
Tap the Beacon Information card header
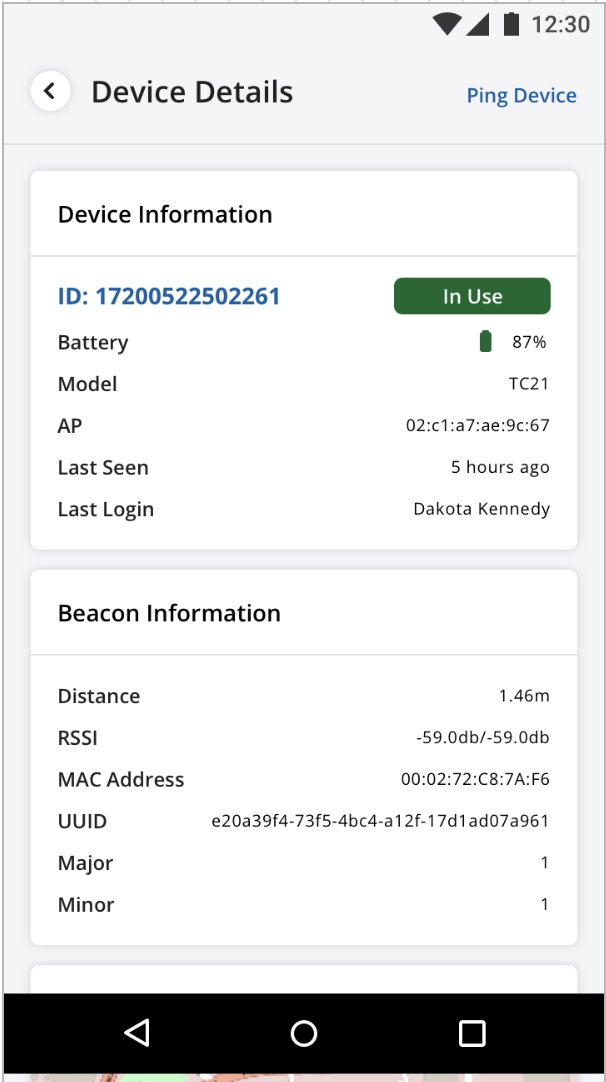click(x=169, y=613)
